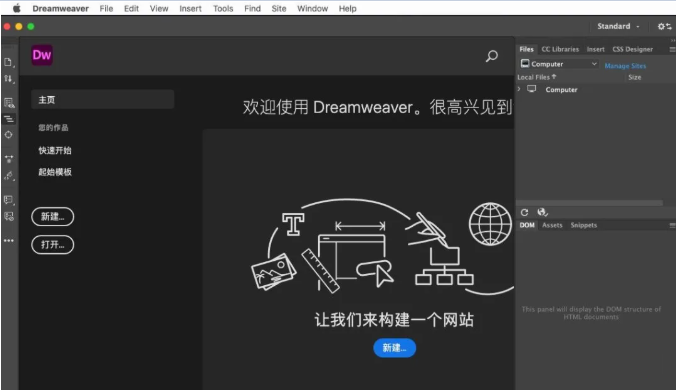Image resolution: width=676 pixels, height=390 pixels.
Task: Open the Apple menu
Action: click(x=16, y=8)
